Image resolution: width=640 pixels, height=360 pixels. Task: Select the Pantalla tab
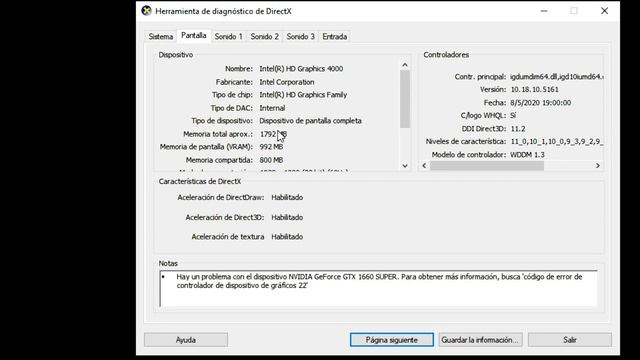(x=193, y=36)
